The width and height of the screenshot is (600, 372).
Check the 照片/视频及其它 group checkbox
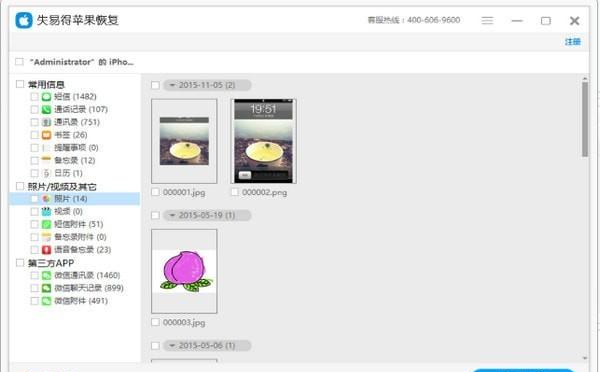[20, 186]
